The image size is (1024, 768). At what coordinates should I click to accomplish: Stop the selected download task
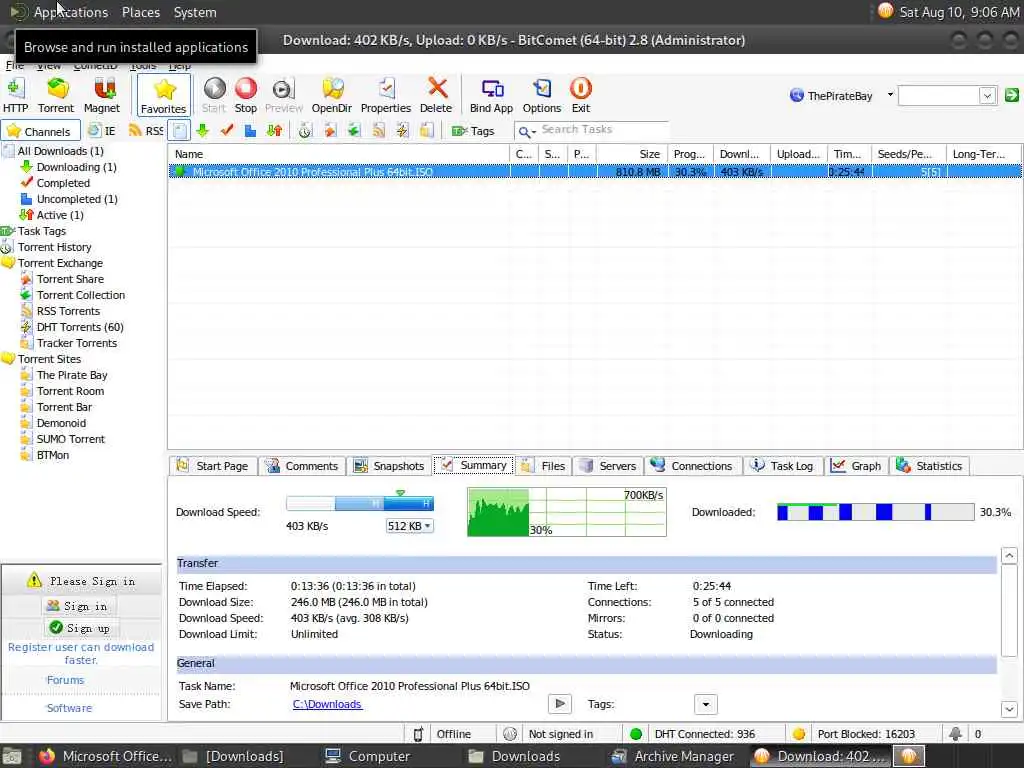tap(246, 95)
